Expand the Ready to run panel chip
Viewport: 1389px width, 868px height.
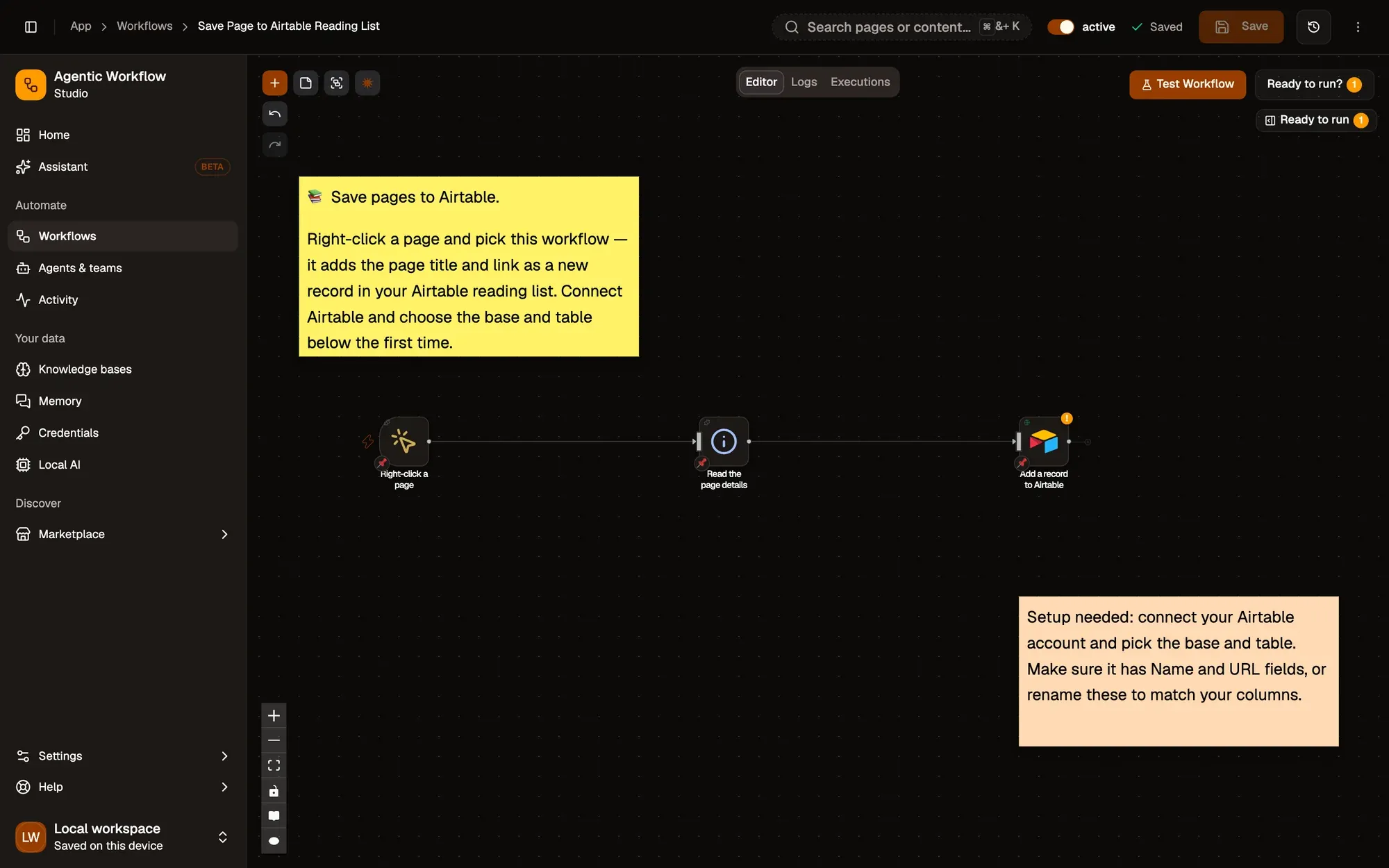(x=1316, y=120)
